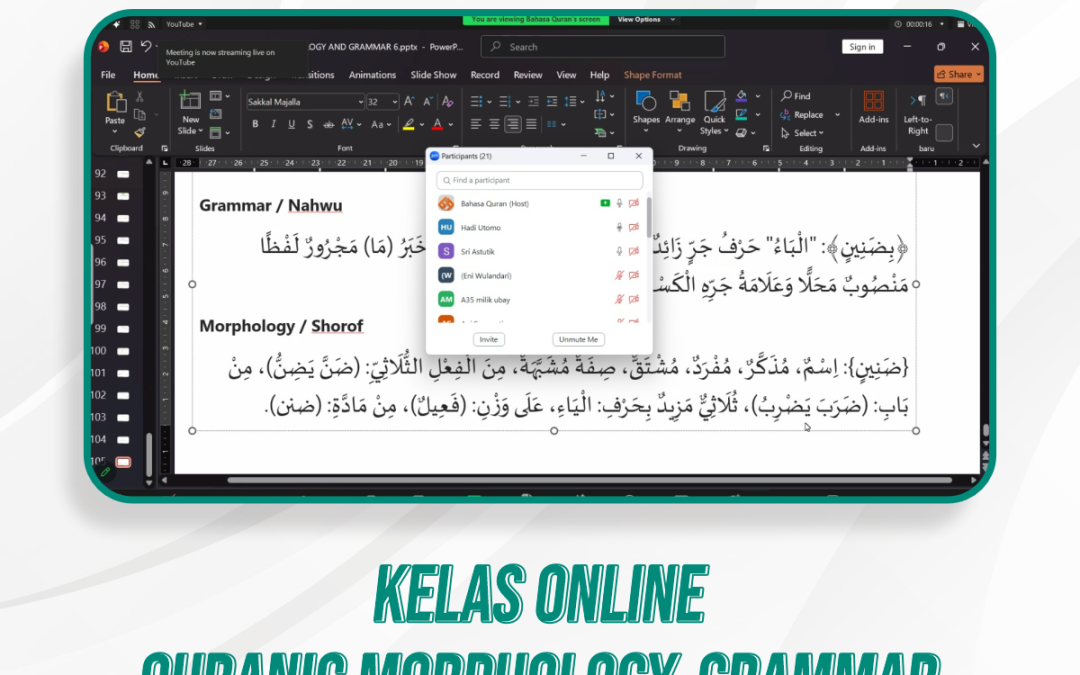Open the Review tab
This screenshot has height=675, width=1080.
coord(528,74)
